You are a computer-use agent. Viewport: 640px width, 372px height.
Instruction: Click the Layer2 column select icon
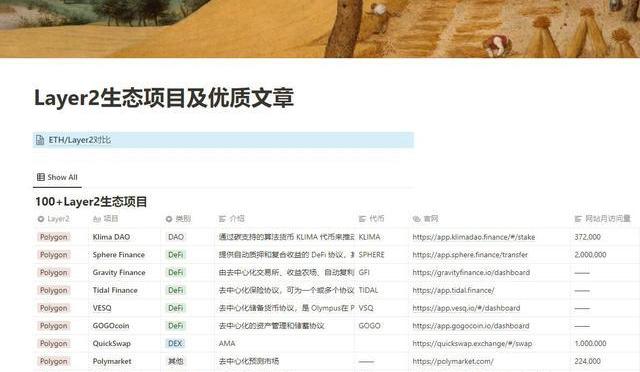pos(41,219)
